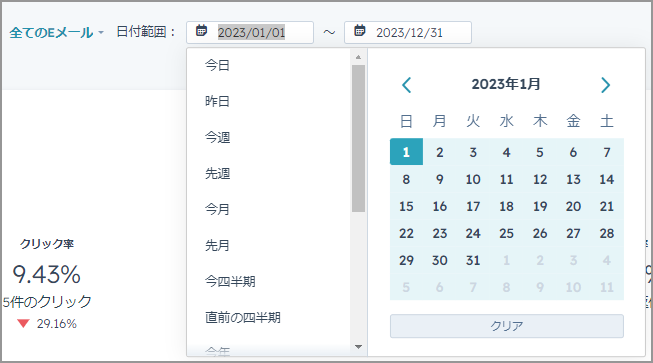Select day 25 in the calendar
The image size is (653, 363).
pos(506,234)
